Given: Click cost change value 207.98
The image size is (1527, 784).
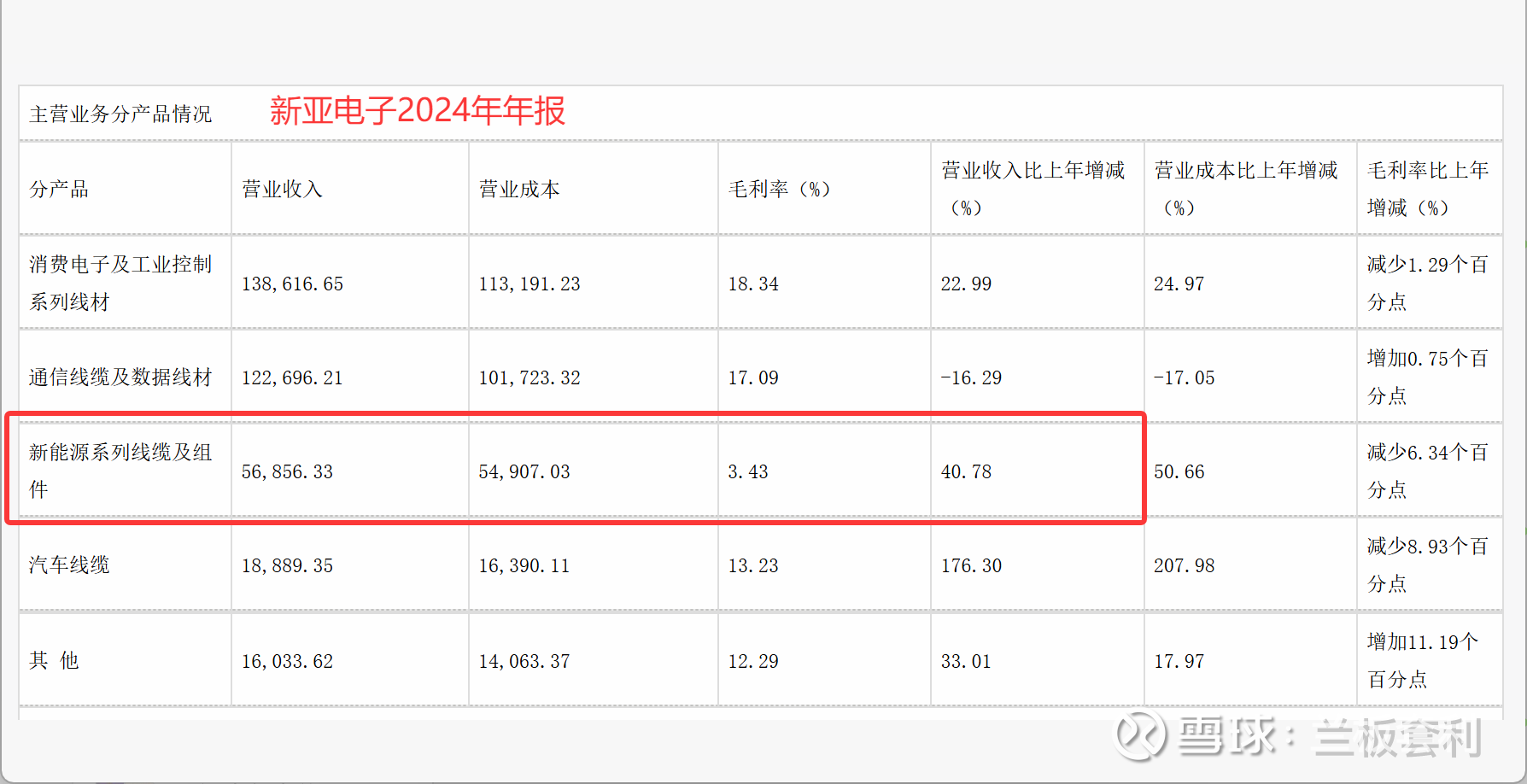Looking at the screenshot, I should click(1184, 565).
